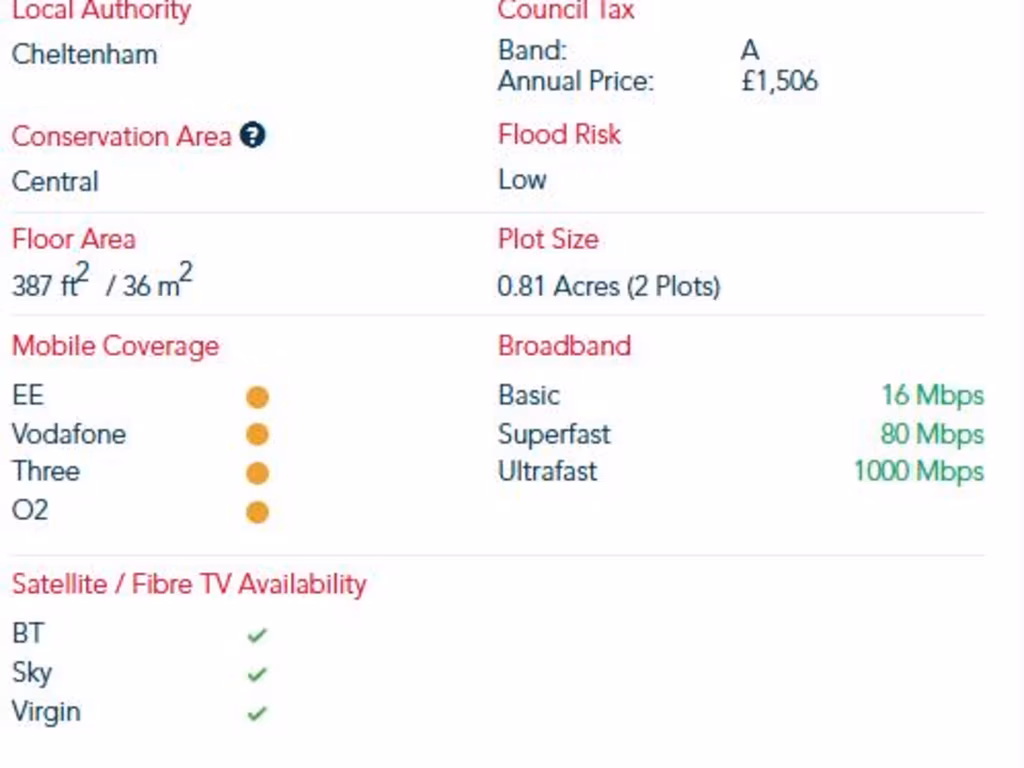Image resolution: width=1024 pixels, height=768 pixels.
Task: Click the Council Tax annual price £1,506
Action: pyautogui.click(x=779, y=81)
